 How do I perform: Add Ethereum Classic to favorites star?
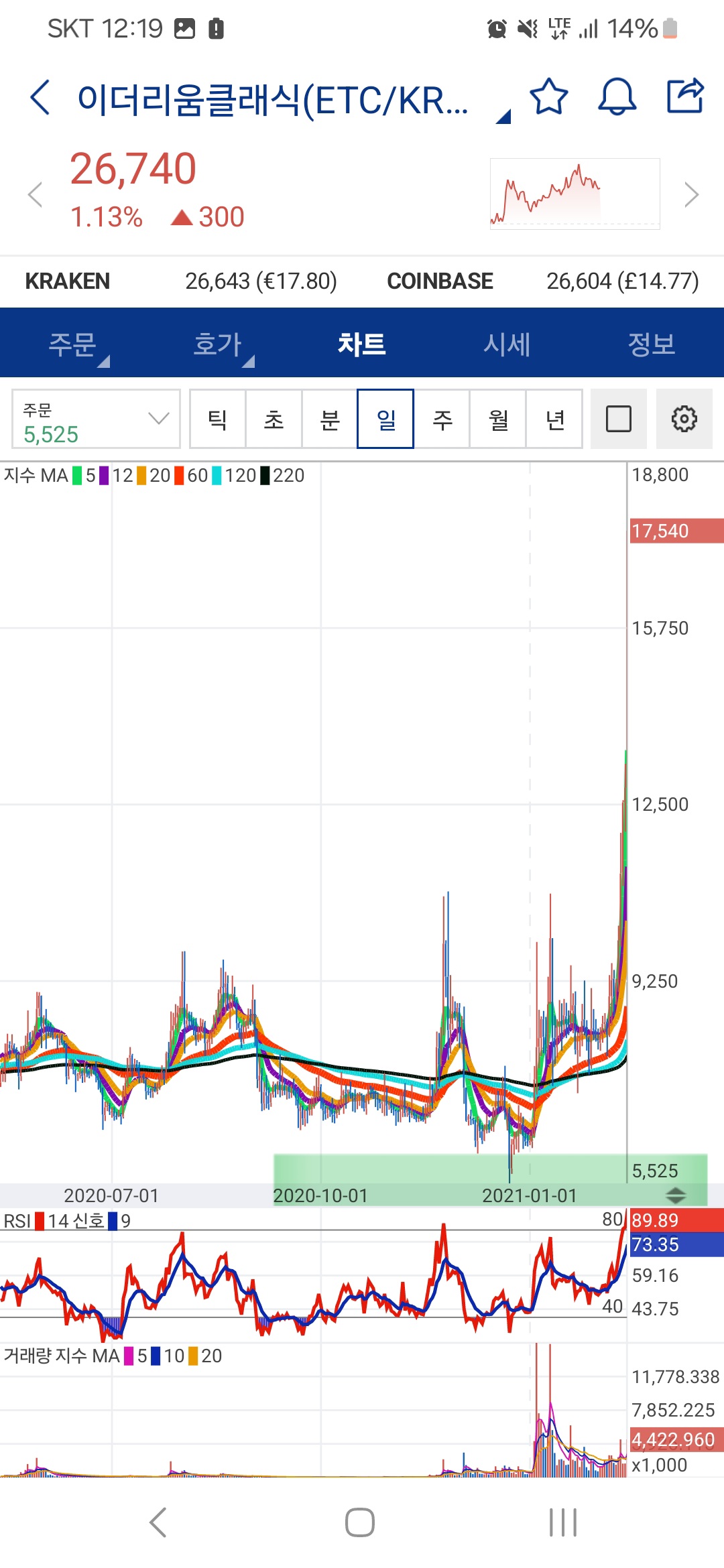click(549, 96)
